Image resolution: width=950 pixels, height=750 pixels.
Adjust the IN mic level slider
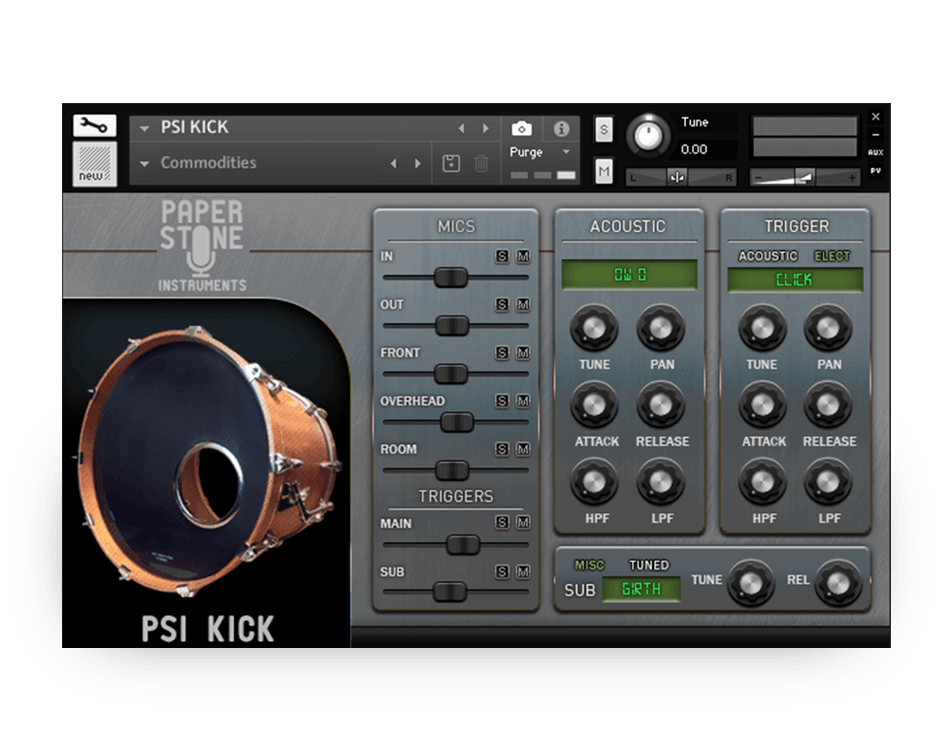451,277
